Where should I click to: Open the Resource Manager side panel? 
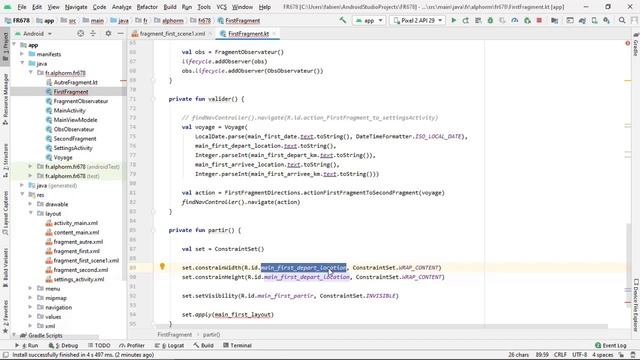click(5, 100)
